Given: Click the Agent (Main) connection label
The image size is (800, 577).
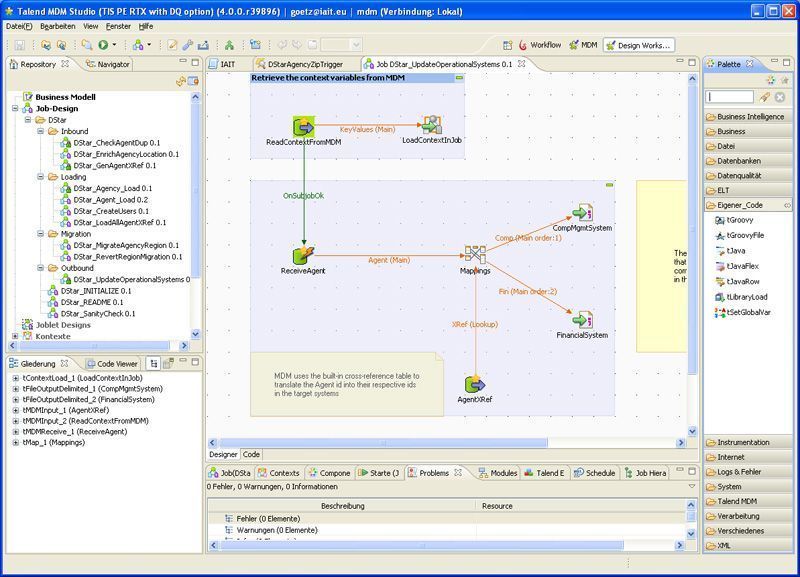Looking at the screenshot, I should [x=389, y=260].
